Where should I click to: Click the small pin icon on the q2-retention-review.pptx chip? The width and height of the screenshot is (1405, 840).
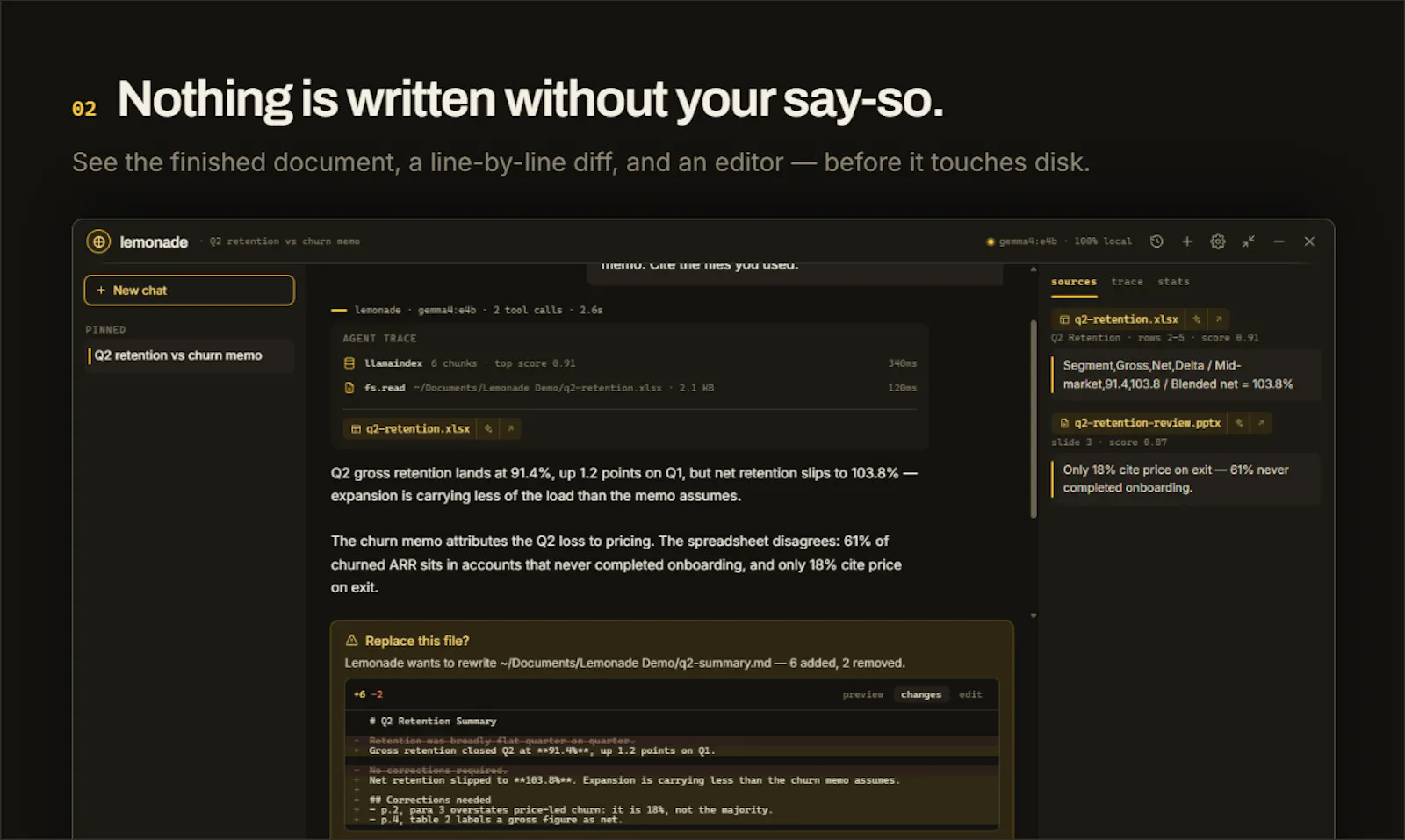tap(1239, 423)
